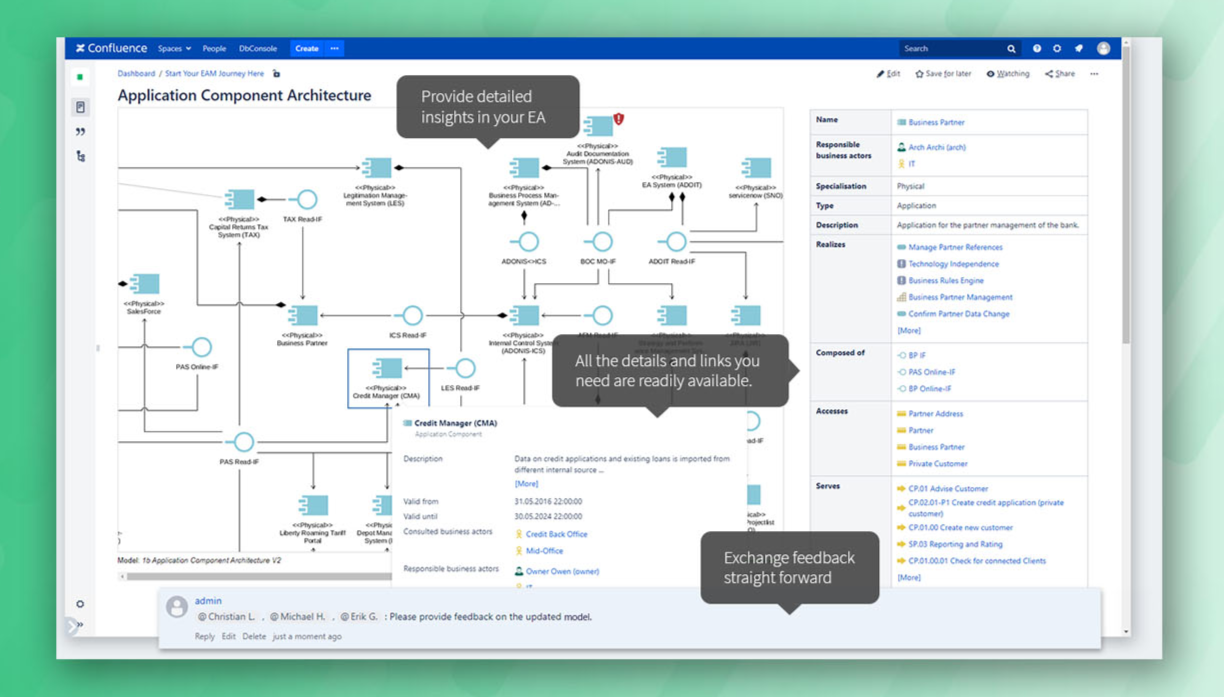
Task: Expand [More] under Realizes
Action: click(x=909, y=330)
